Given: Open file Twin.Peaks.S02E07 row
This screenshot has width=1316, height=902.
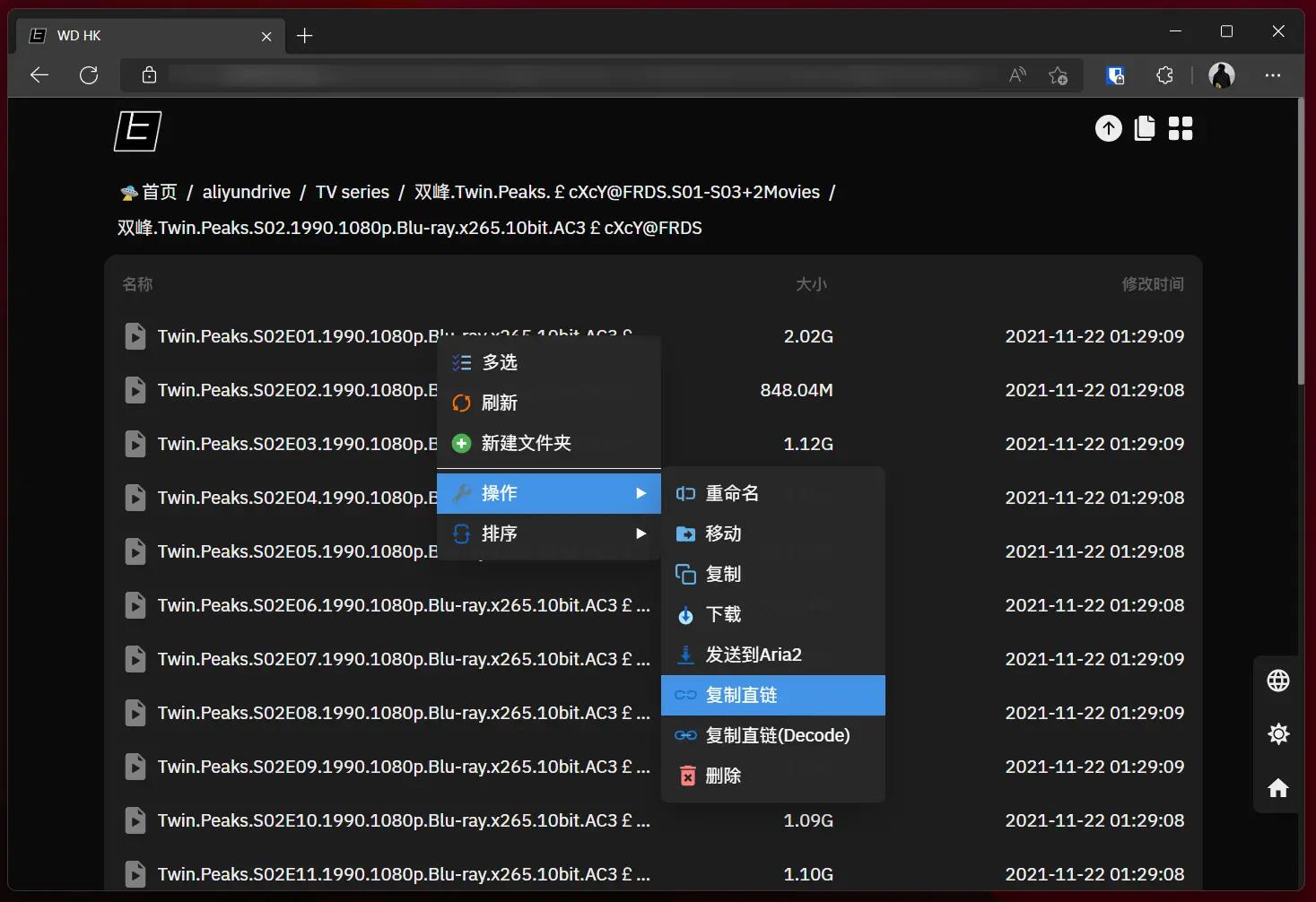Looking at the screenshot, I should pos(653,659).
